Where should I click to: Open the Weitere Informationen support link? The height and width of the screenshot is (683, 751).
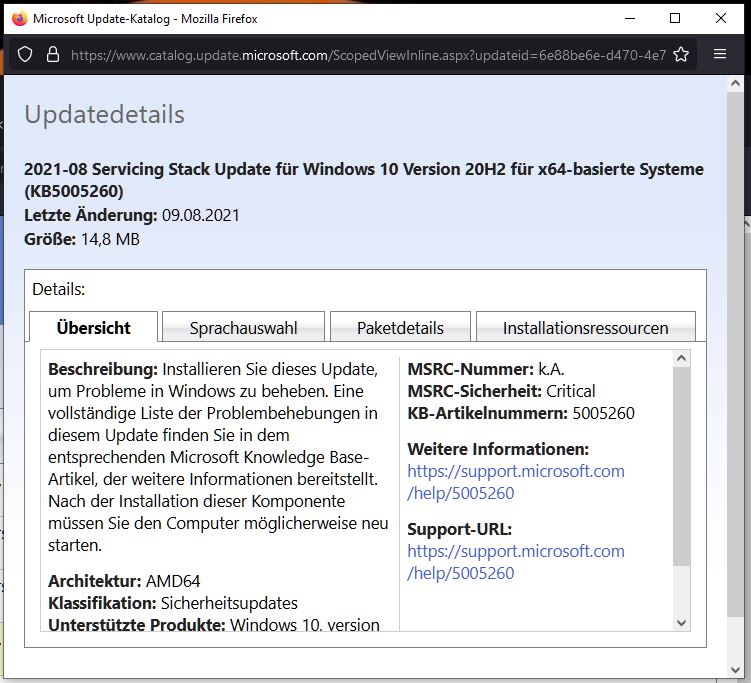516,482
